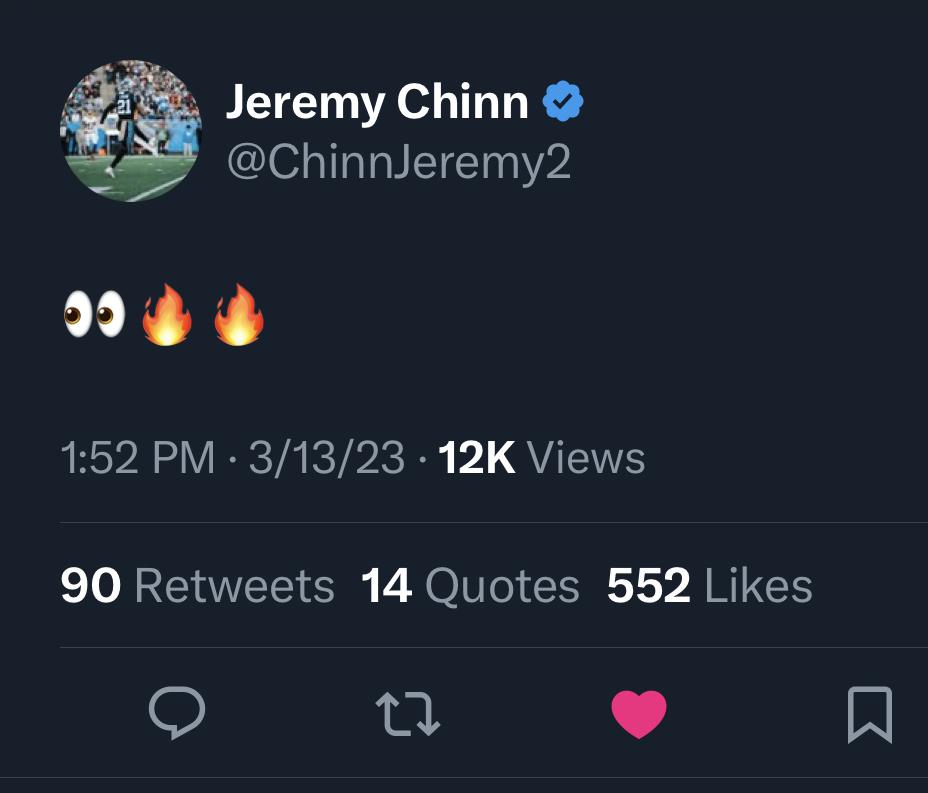Open the 14 Quotes list
Viewport: 928px width, 793px height.
tap(470, 586)
